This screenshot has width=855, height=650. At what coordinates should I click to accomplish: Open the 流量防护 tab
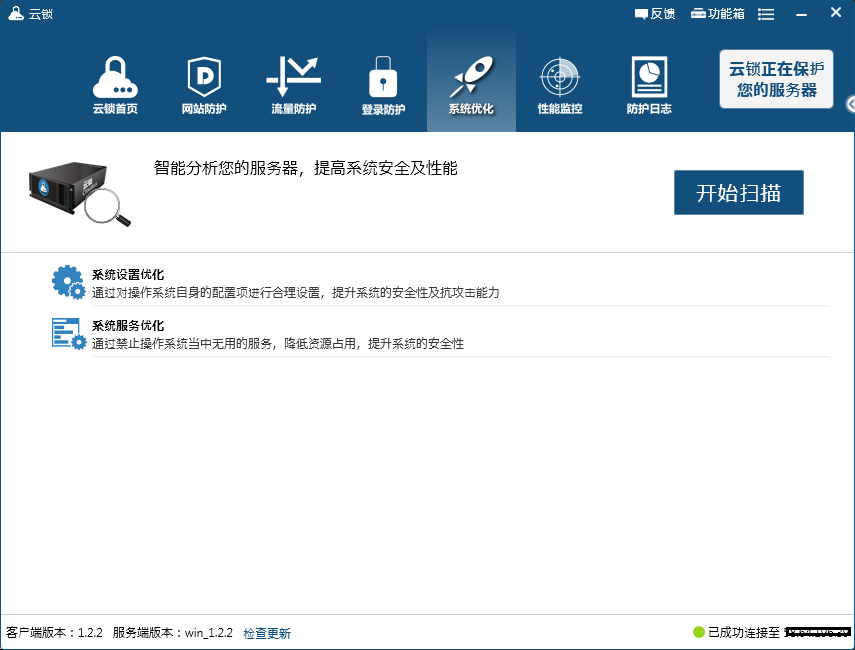(293, 85)
